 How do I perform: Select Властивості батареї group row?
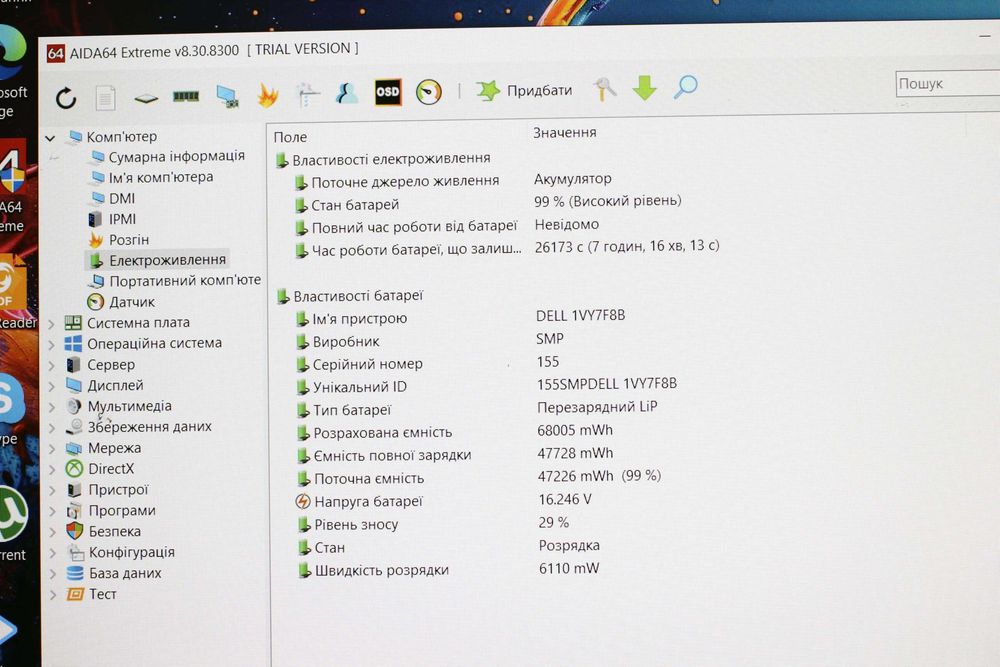point(350,296)
